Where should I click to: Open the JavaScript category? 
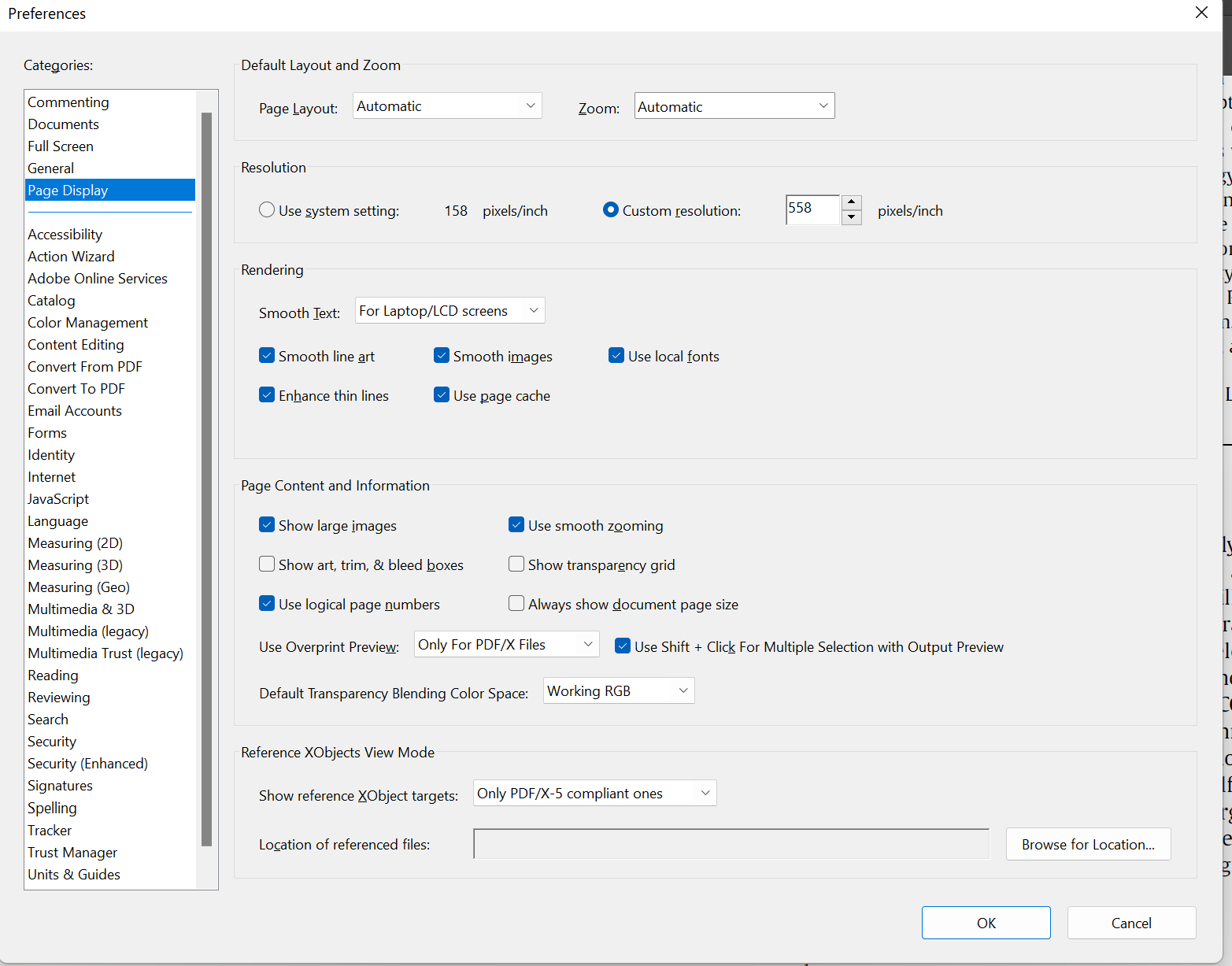(x=57, y=498)
